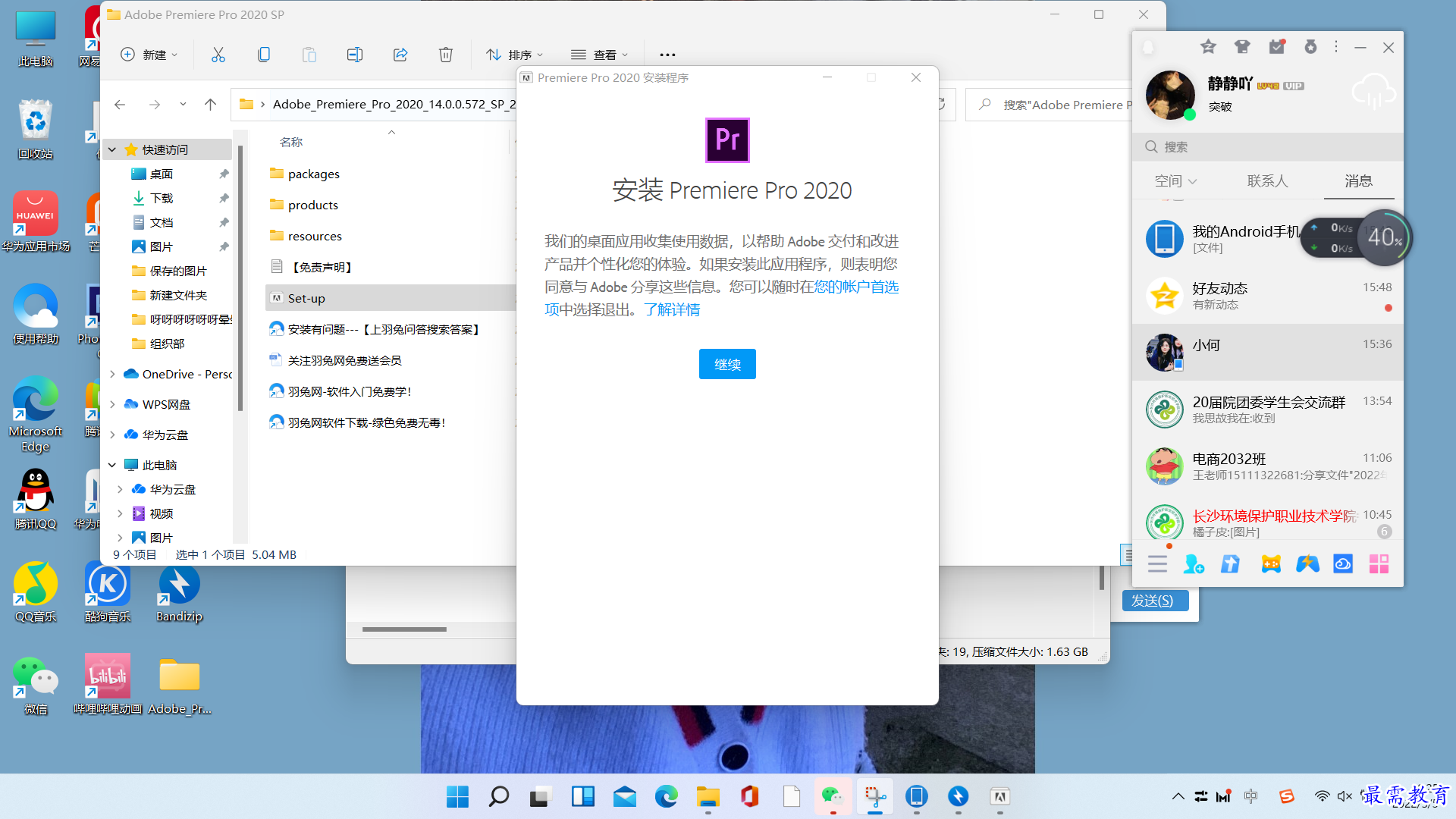This screenshot has width=1456, height=819.
Task: Open 好友动态 message entry
Action: pos(1268,296)
